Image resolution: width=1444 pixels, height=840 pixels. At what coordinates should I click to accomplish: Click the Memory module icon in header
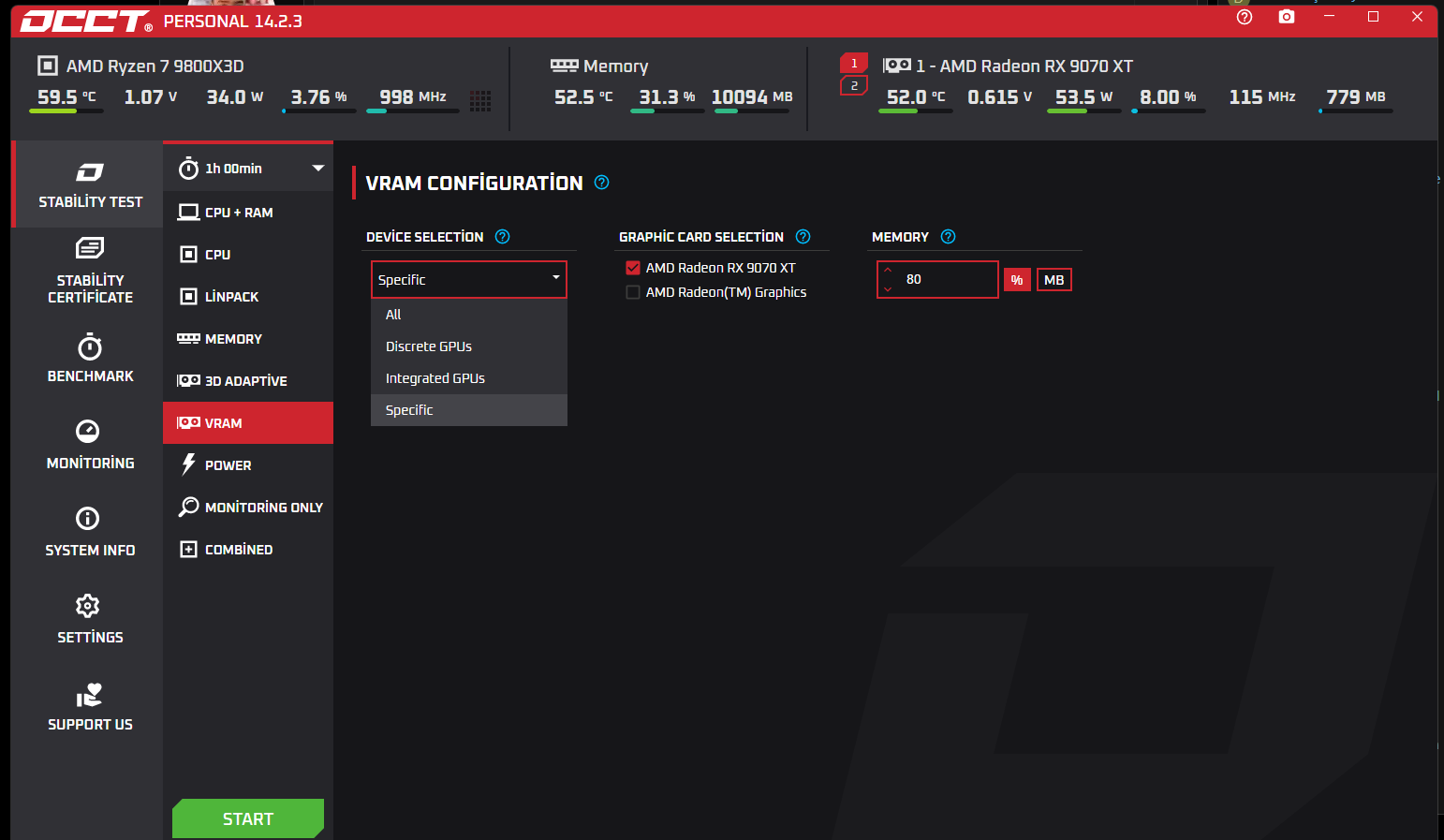pos(564,66)
